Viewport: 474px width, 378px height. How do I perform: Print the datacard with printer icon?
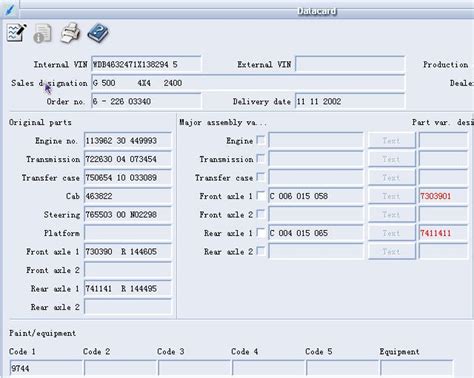[x=70, y=33]
